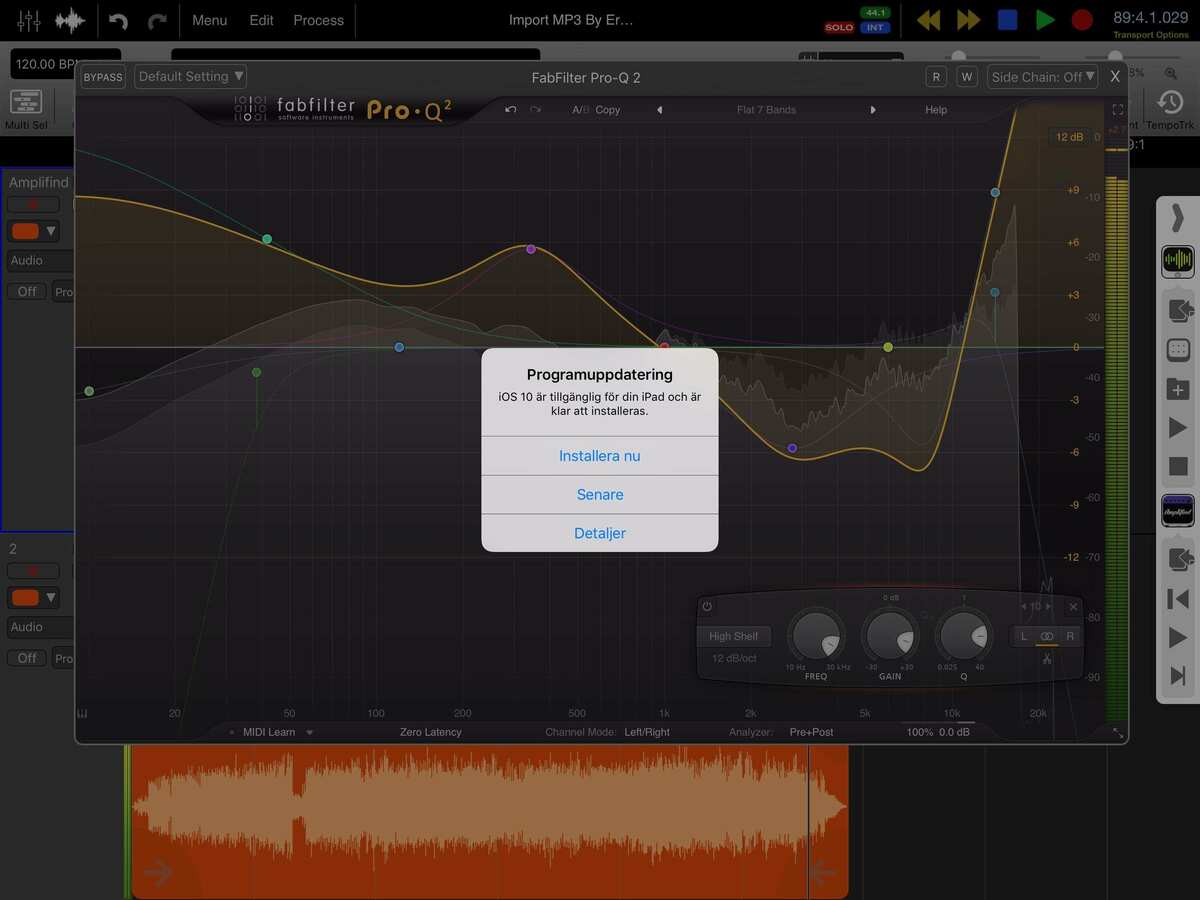Toggle the piano keyboard display icon
The width and height of the screenshot is (1200, 900).
(x=83, y=714)
